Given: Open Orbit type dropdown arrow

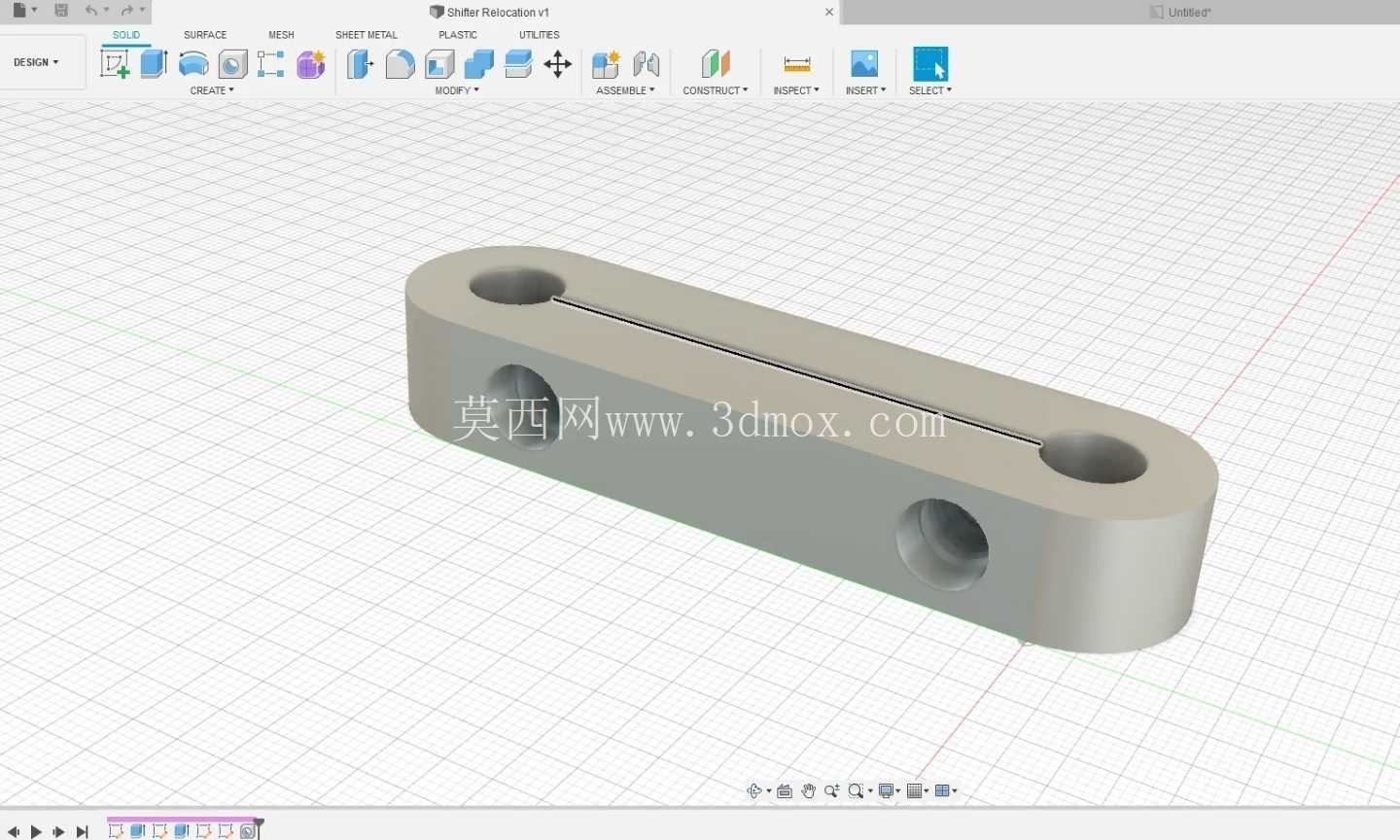Looking at the screenshot, I should (x=768, y=791).
